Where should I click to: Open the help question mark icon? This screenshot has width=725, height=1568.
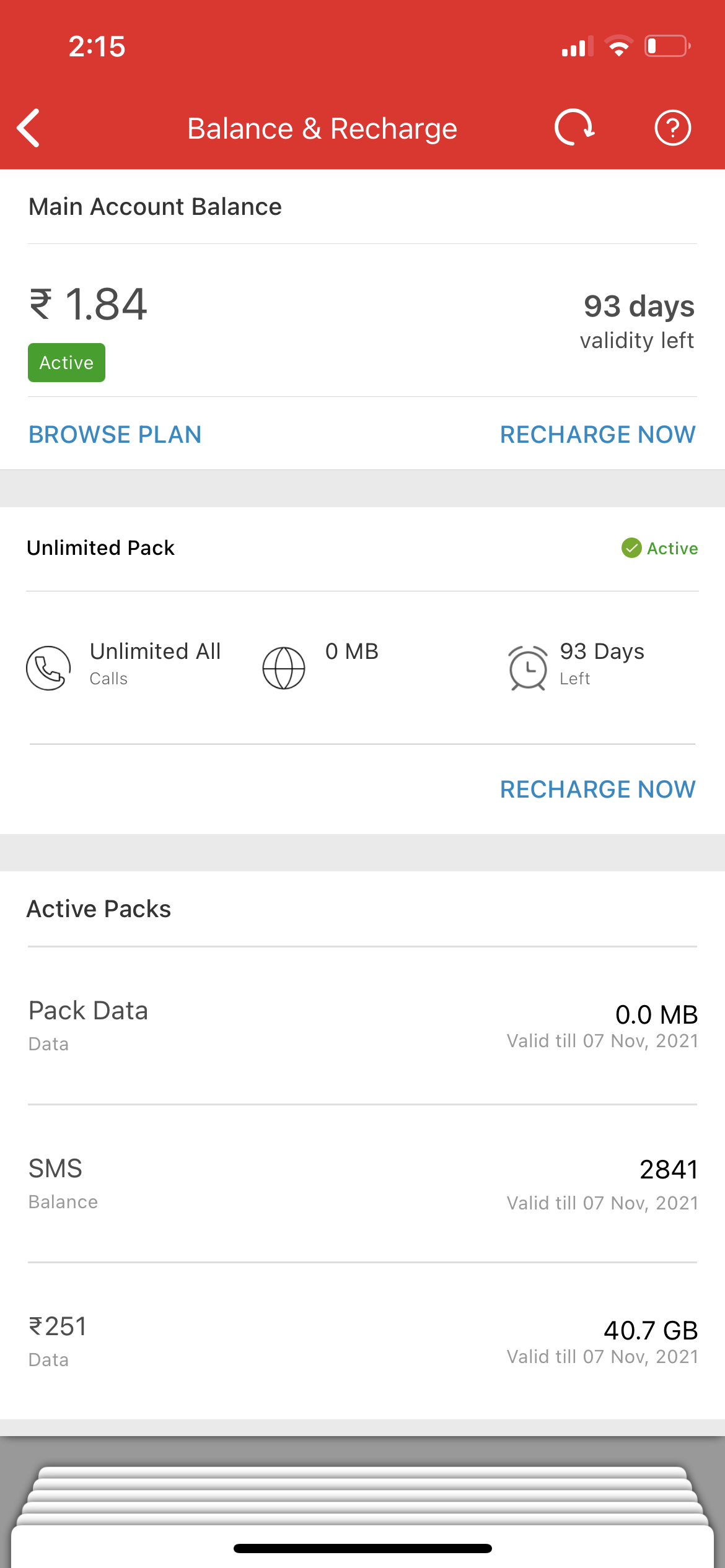coord(672,128)
